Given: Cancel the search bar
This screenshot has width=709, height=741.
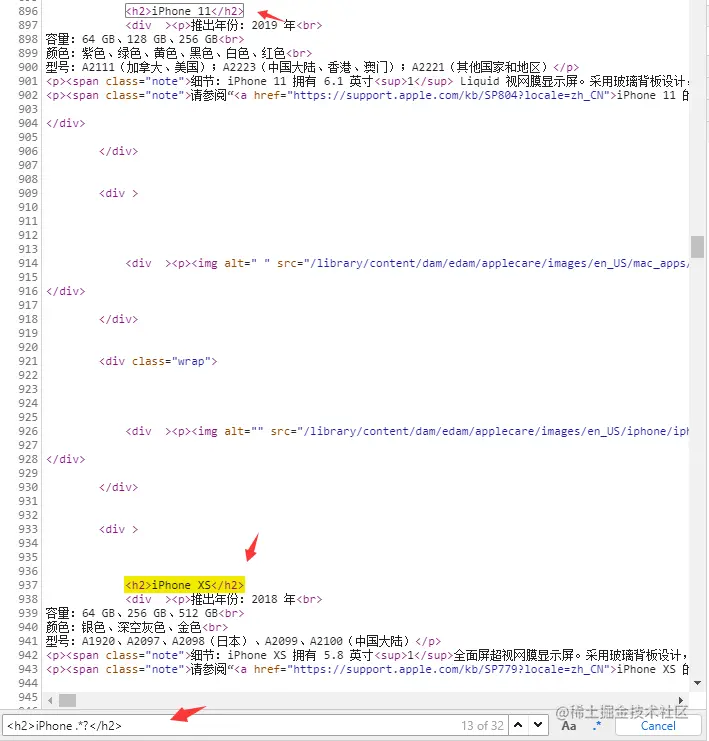Looking at the screenshot, I should point(658,726).
